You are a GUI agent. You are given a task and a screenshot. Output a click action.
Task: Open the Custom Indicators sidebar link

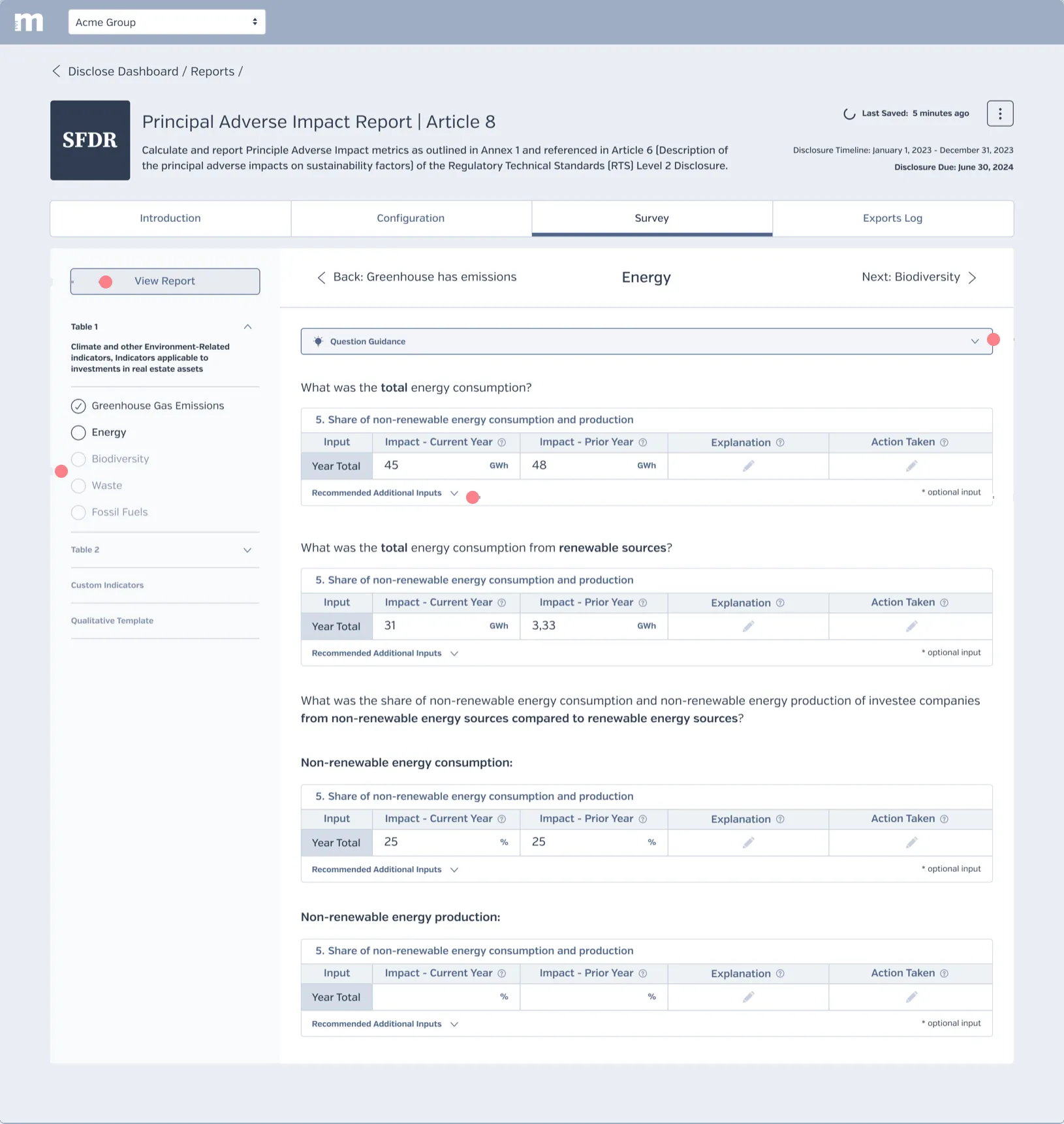coord(107,585)
